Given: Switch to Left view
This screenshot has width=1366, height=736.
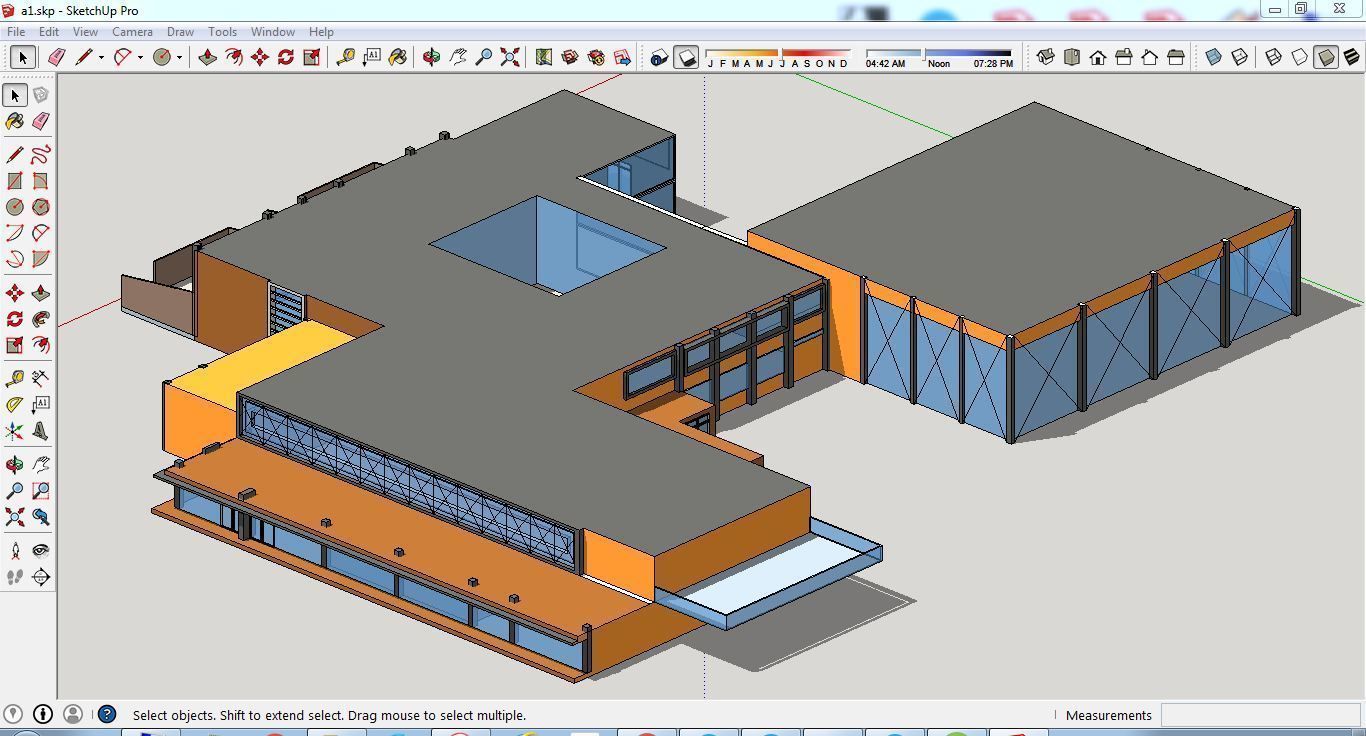Looking at the screenshot, I should [x=1176, y=57].
